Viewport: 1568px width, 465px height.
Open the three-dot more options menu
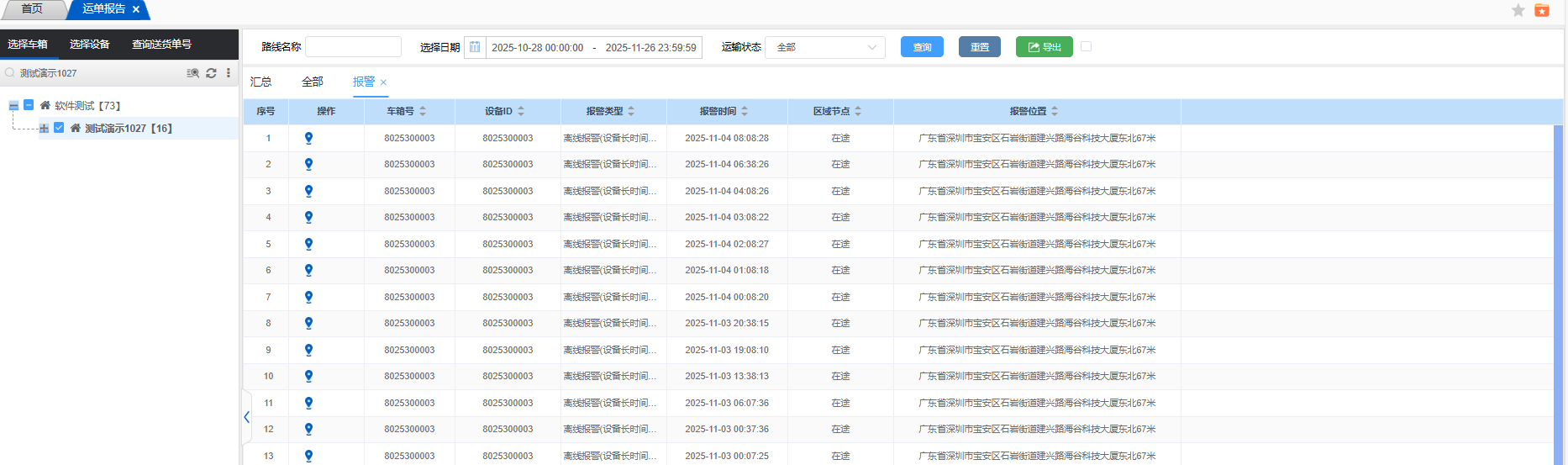pyautogui.click(x=229, y=73)
